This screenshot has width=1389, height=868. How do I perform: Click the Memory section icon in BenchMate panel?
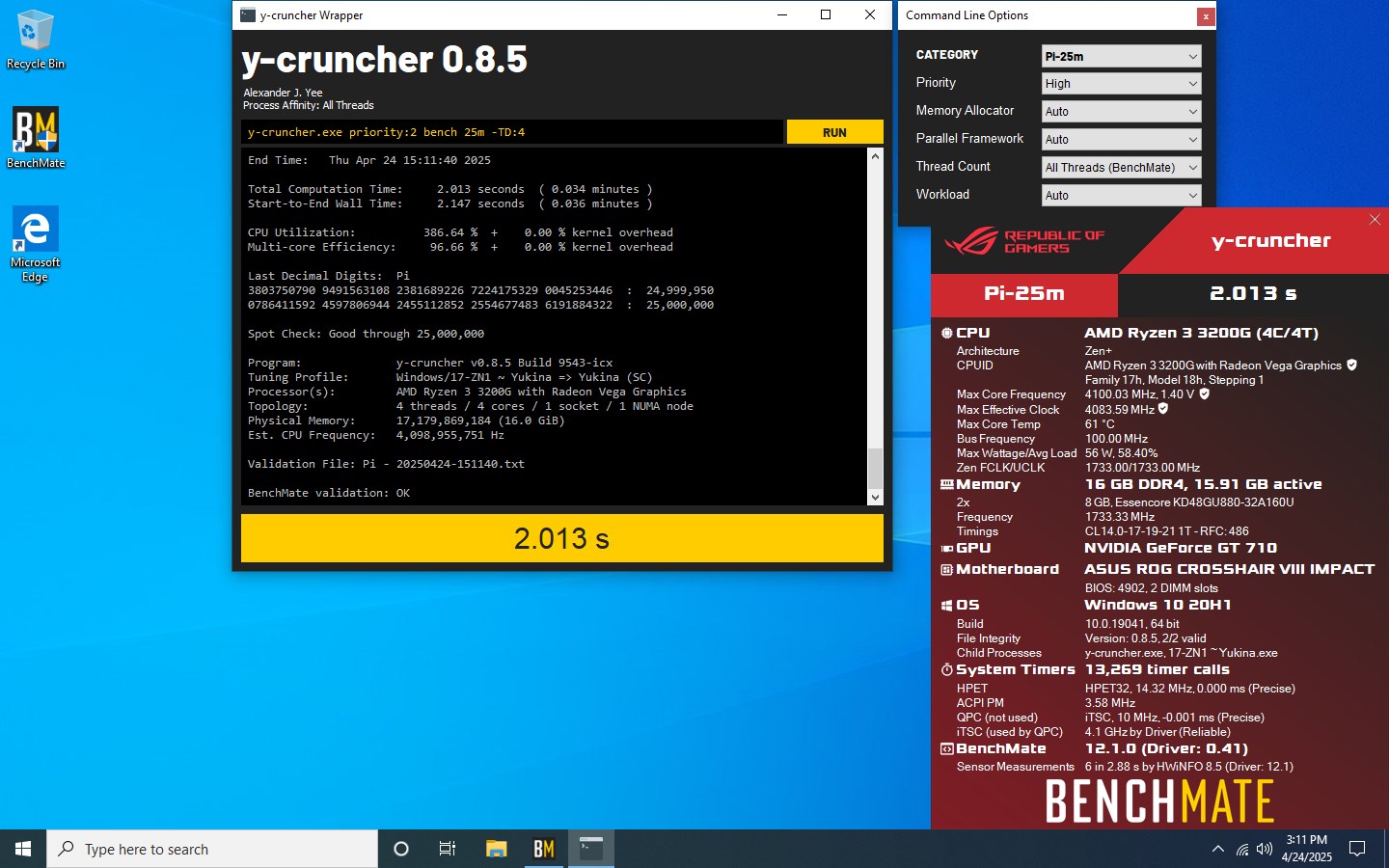[x=947, y=484]
